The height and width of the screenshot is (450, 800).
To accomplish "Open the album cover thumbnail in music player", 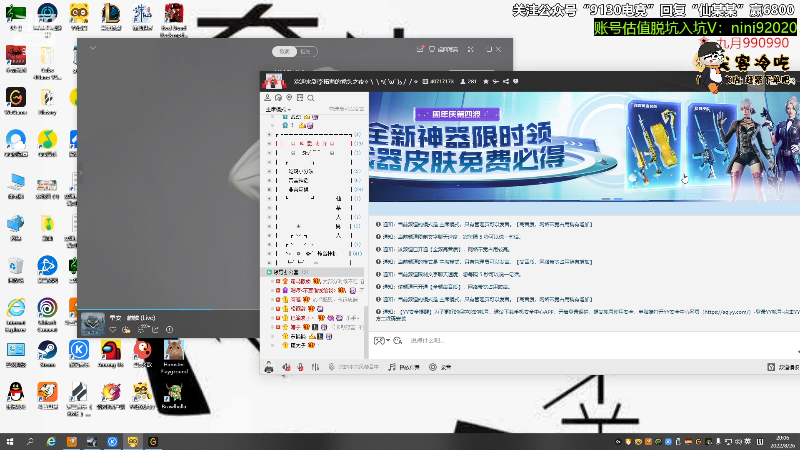I will (x=93, y=323).
